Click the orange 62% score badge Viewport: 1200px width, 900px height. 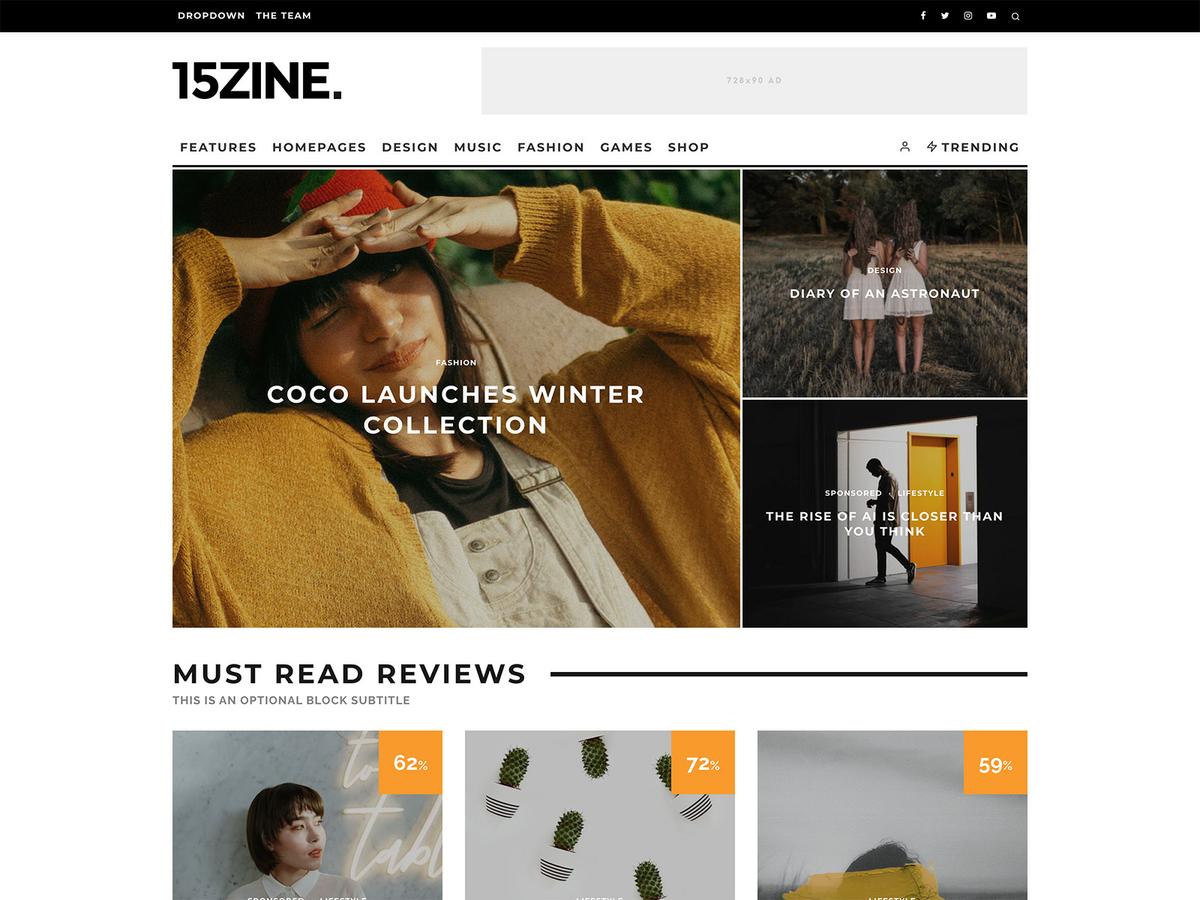(410, 763)
